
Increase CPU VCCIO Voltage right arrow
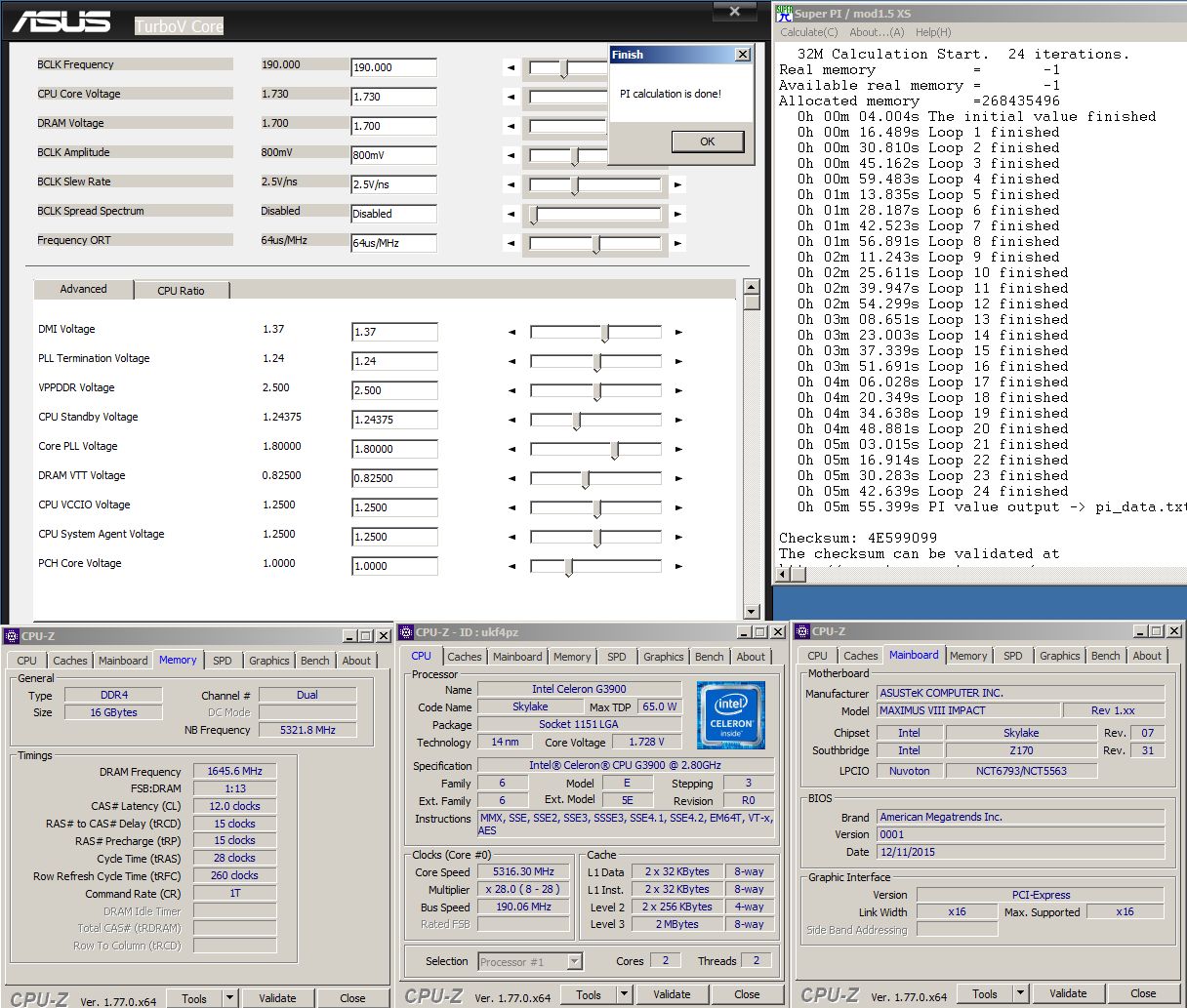point(678,508)
